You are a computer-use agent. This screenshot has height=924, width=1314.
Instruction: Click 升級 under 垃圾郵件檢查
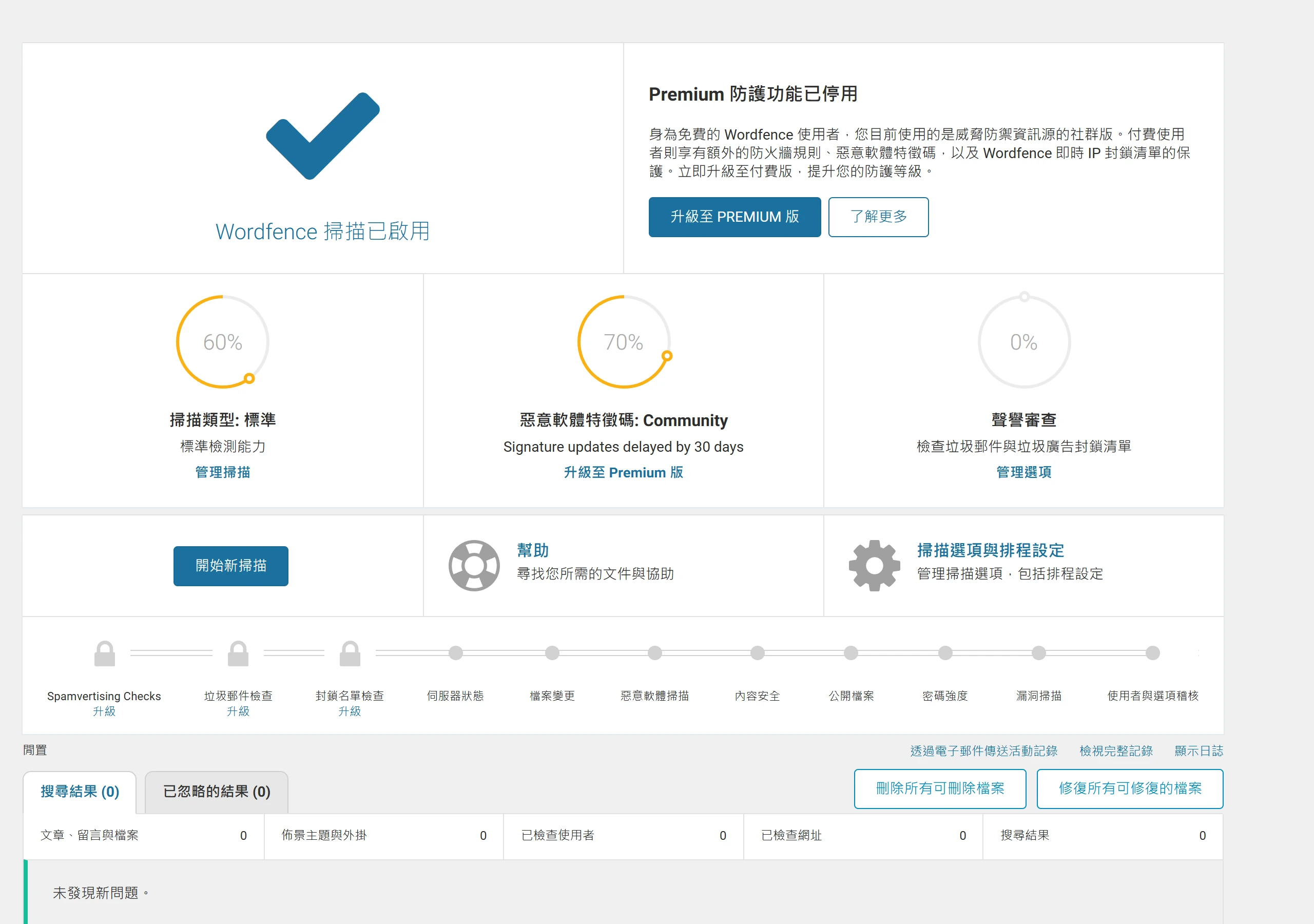(238, 711)
